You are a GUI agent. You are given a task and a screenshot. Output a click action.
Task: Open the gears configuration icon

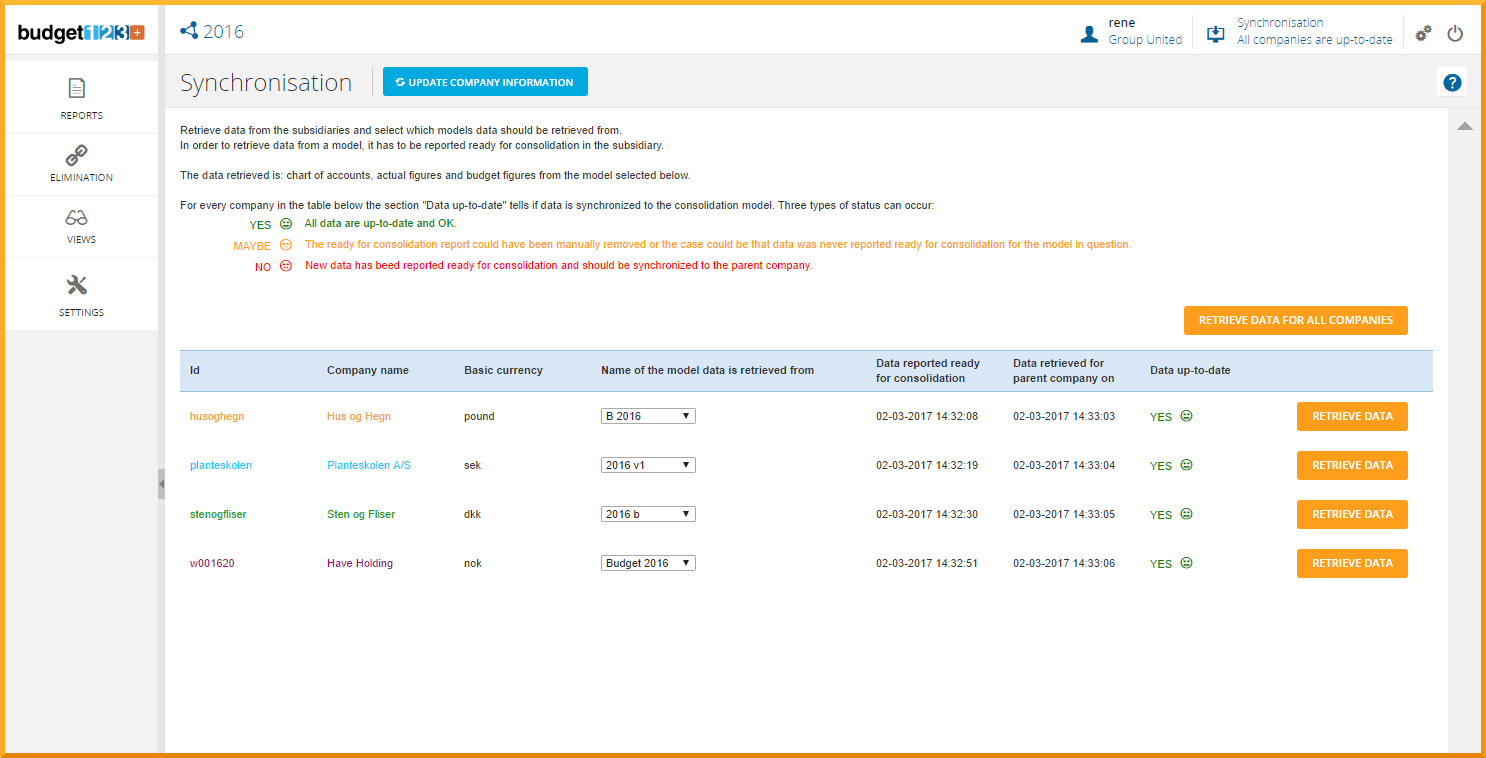coord(1423,33)
